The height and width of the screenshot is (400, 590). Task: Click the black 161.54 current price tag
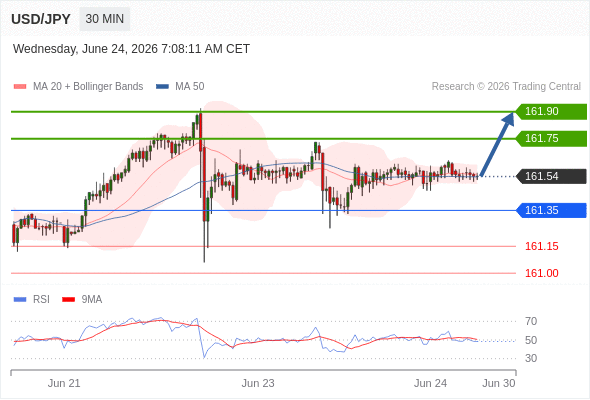551,176
